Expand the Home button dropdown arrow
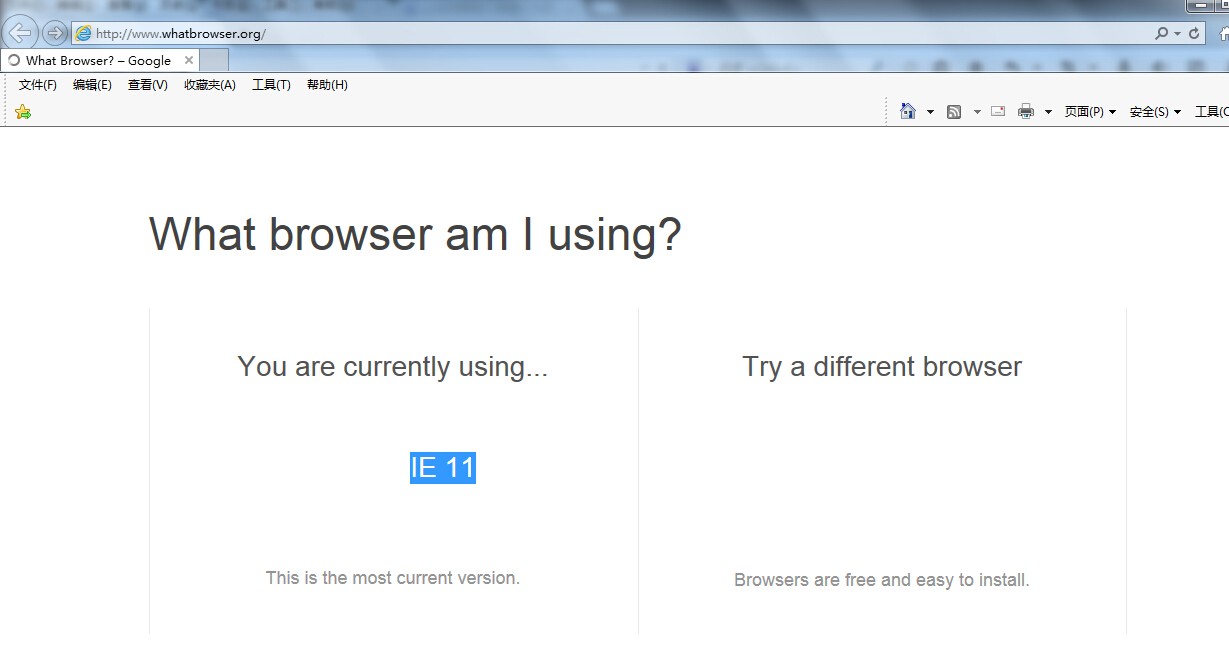Screen dimensions: 1229x659 tap(930, 112)
